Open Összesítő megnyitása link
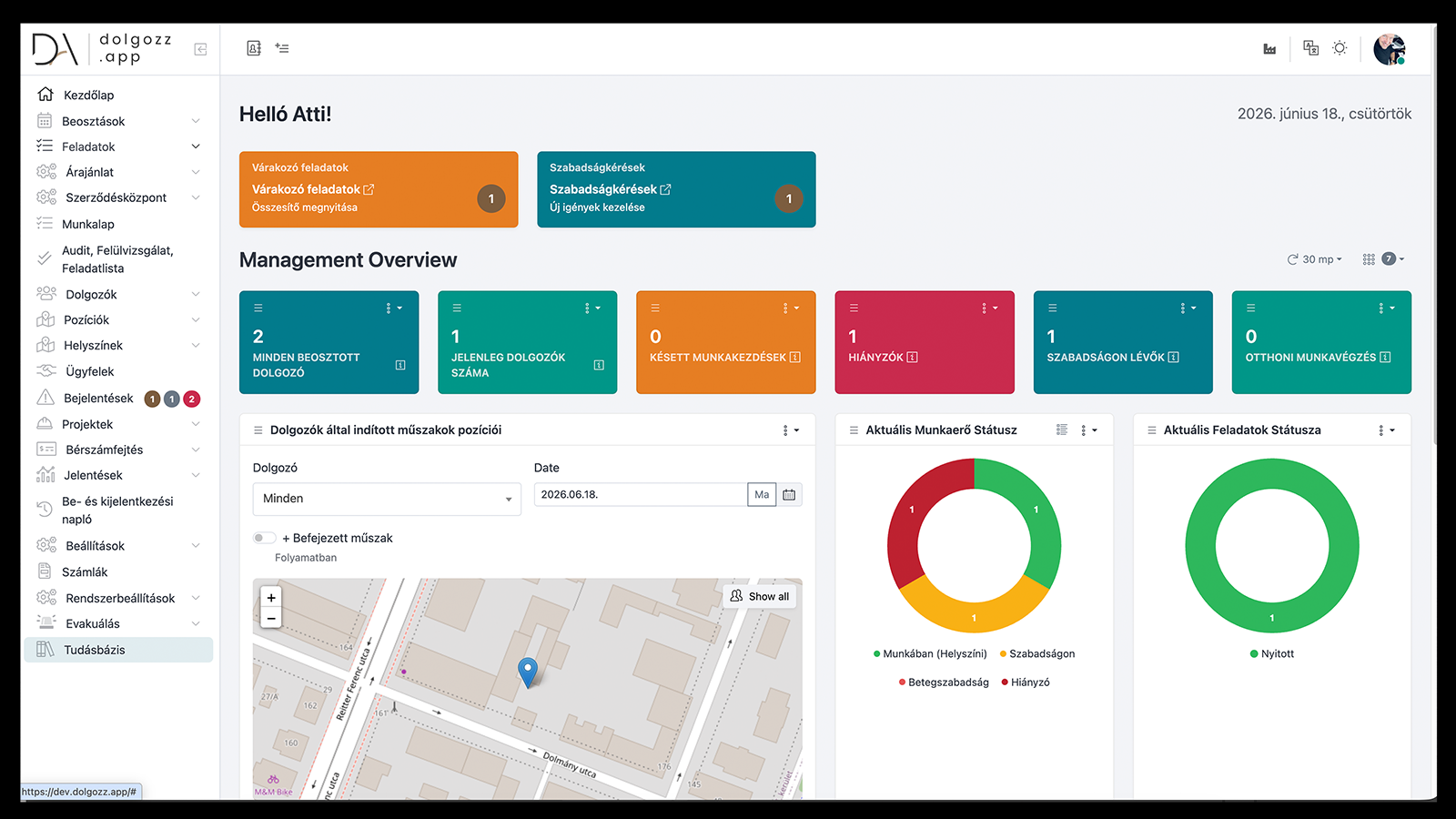 pyautogui.click(x=305, y=207)
